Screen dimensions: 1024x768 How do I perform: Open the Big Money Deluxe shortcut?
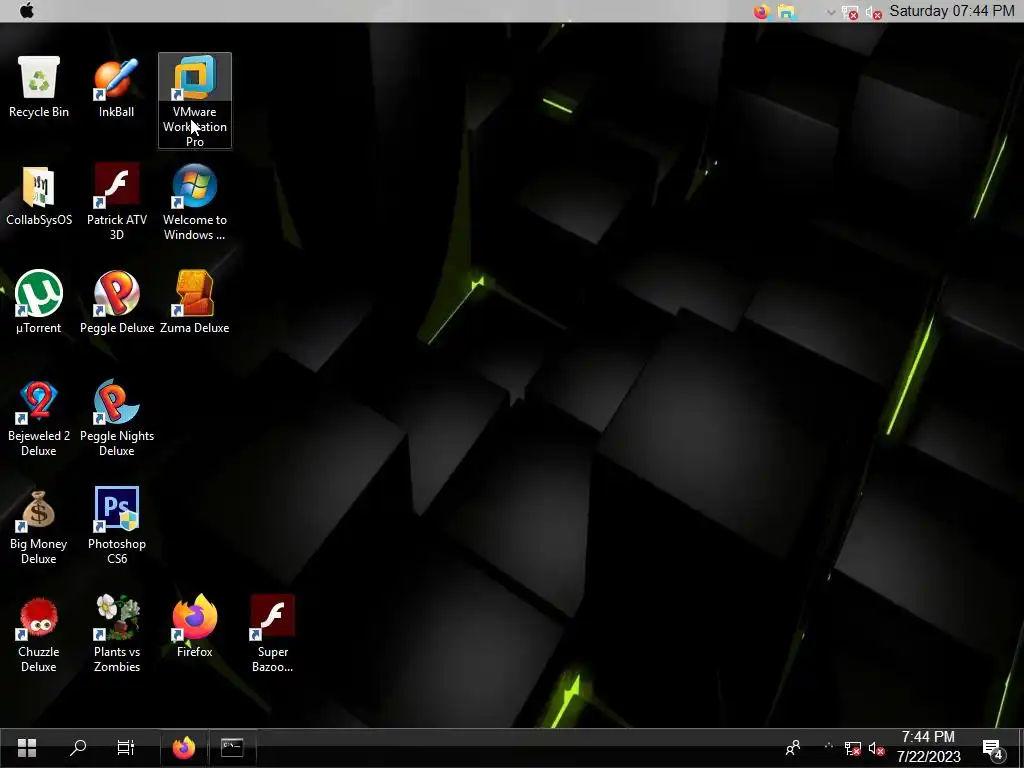point(39,526)
